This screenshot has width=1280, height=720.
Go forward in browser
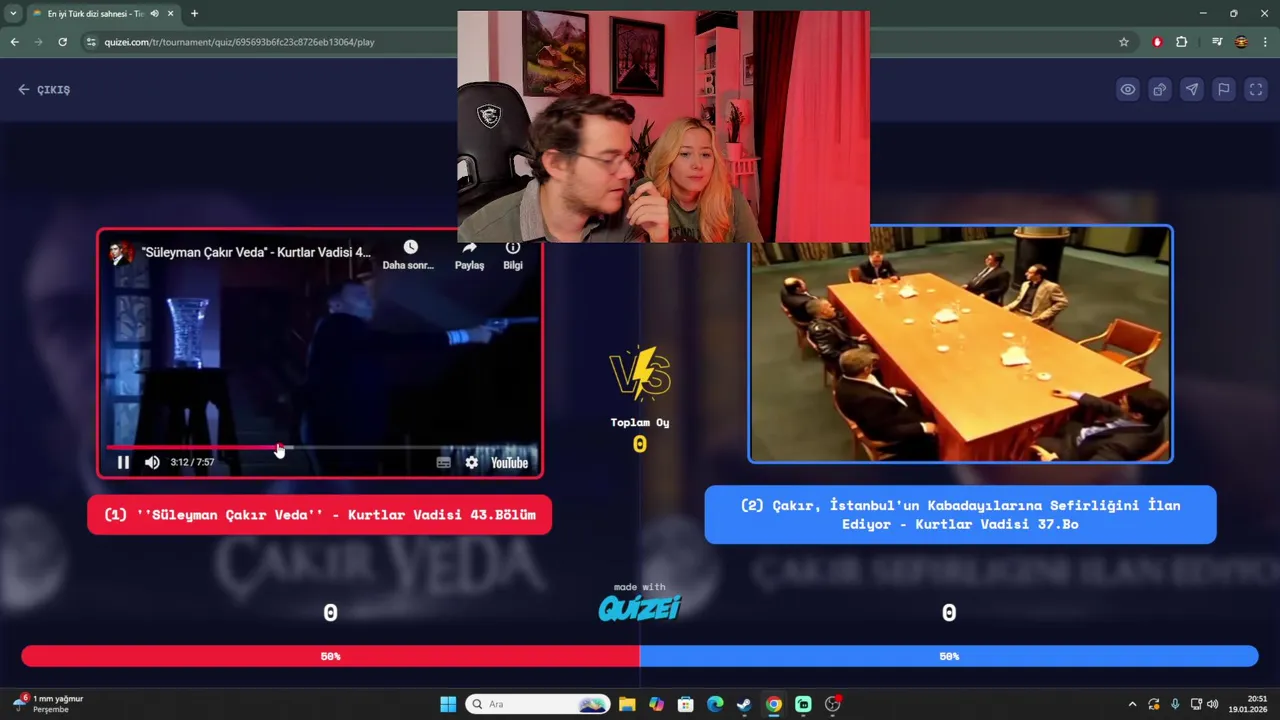[38, 42]
